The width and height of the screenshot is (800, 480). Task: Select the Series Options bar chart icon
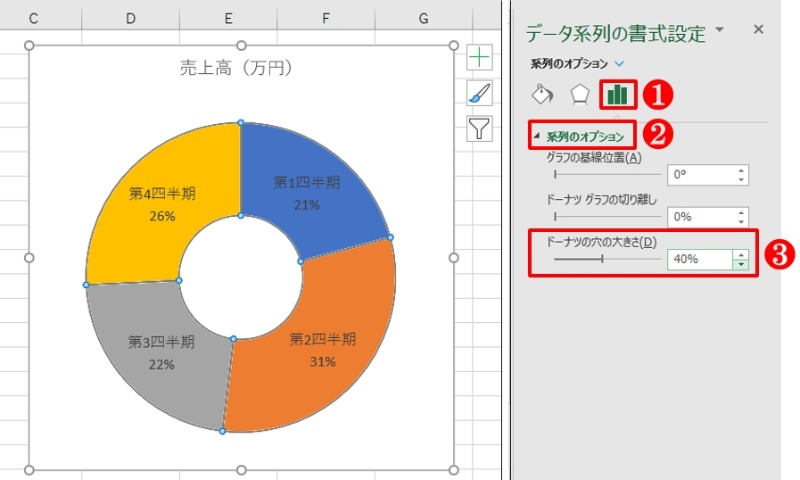[x=618, y=95]
